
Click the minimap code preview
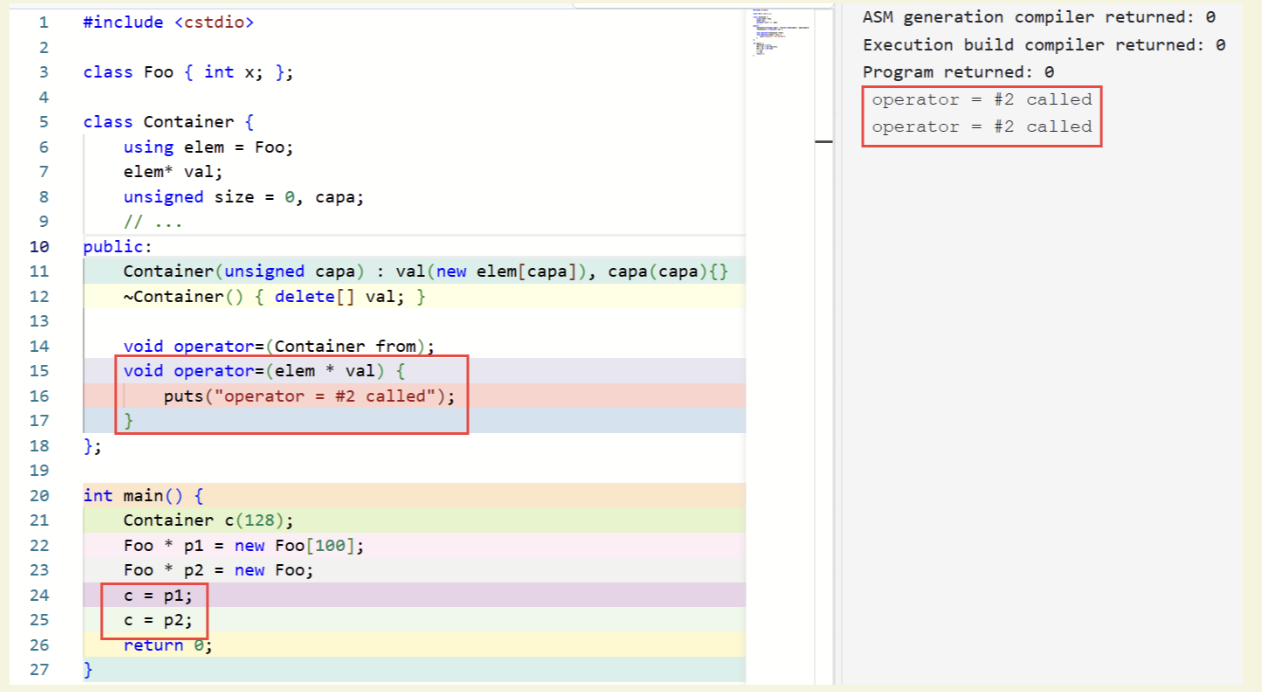[778, 30]
